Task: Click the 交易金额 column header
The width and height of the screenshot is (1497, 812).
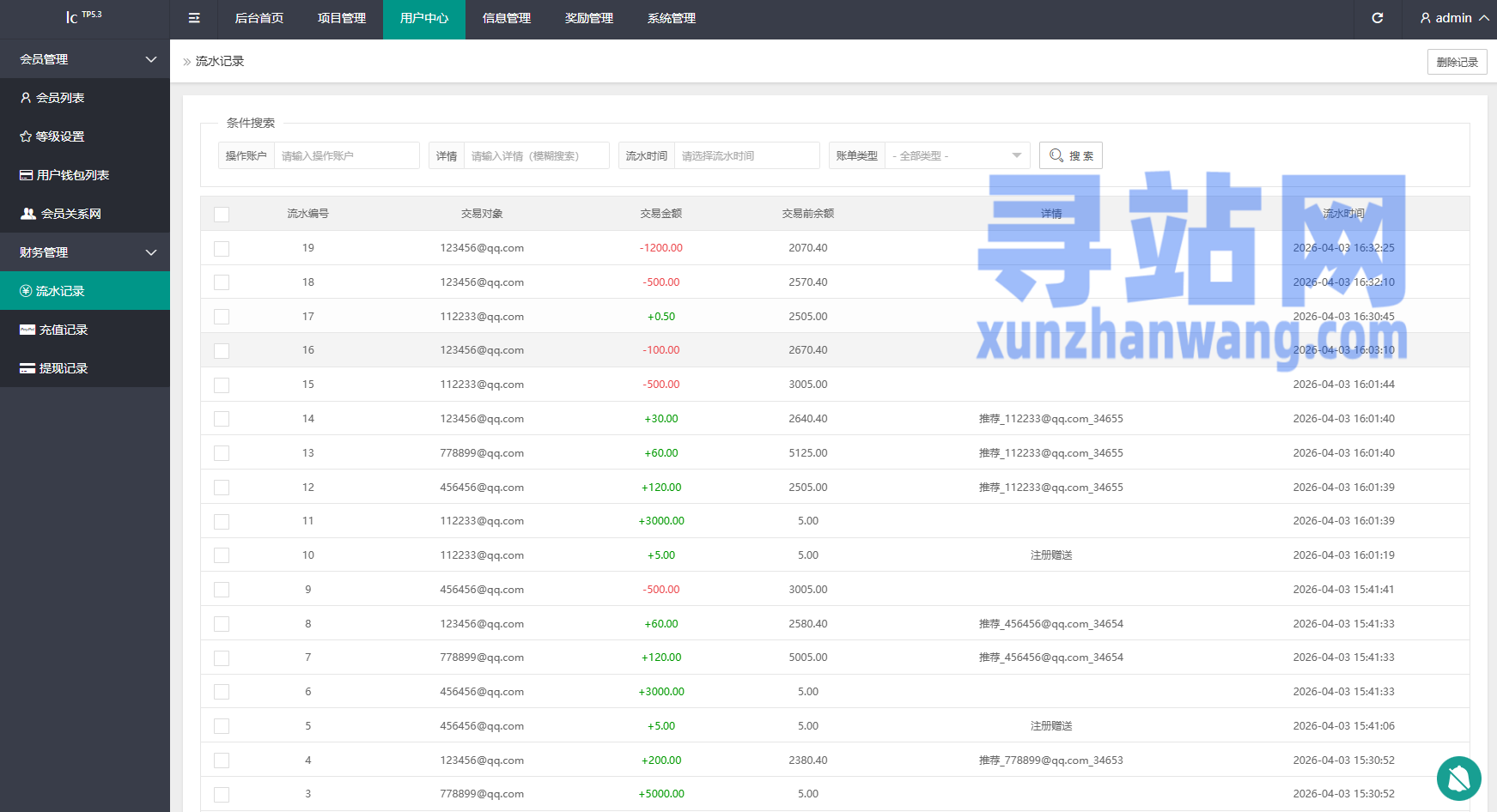Action: 661,214
